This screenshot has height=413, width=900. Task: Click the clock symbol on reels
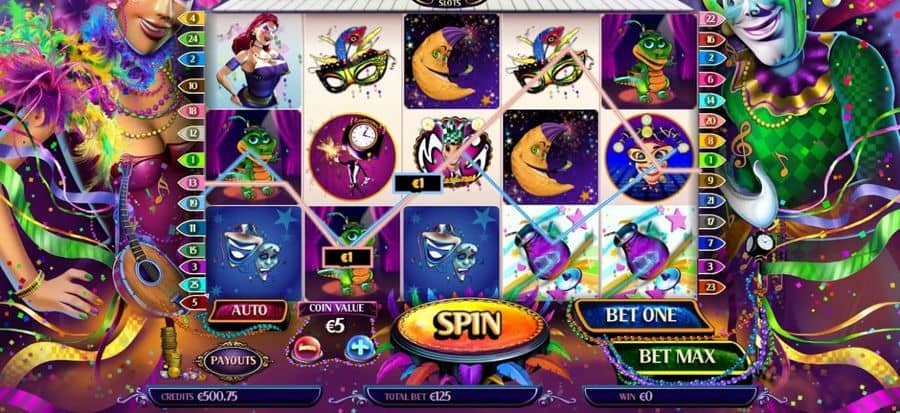(352, 157)
